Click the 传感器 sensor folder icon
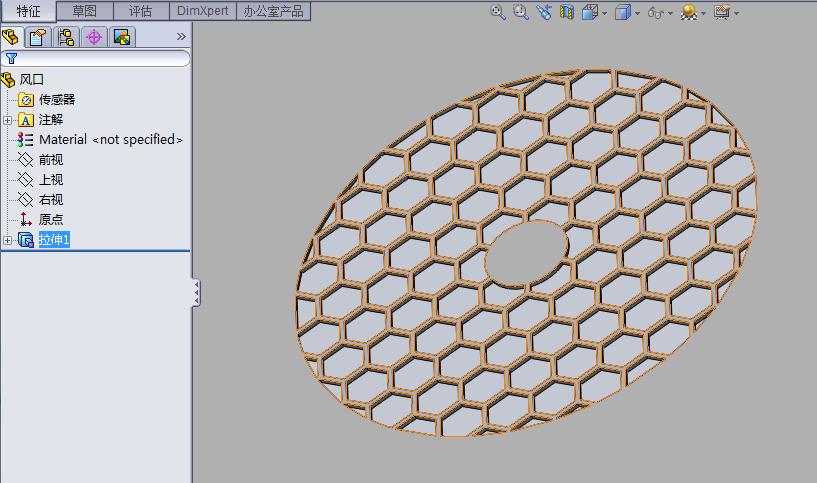Image resolution: width=817 pixels, height=483 pixels. pos(26,100)
